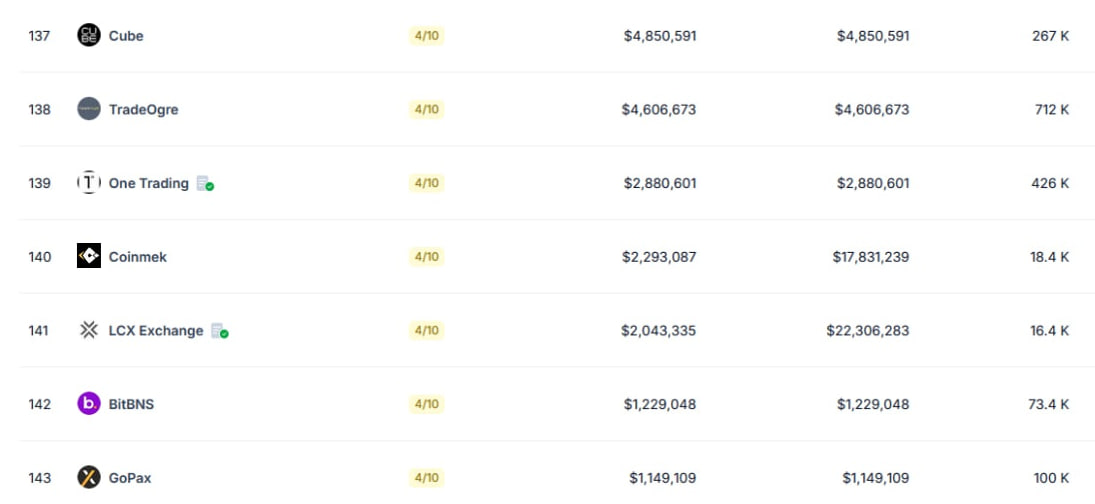Click the GoPax exchange logo icon
Viewport: 1095px width, 504px height.
[89, 477]
